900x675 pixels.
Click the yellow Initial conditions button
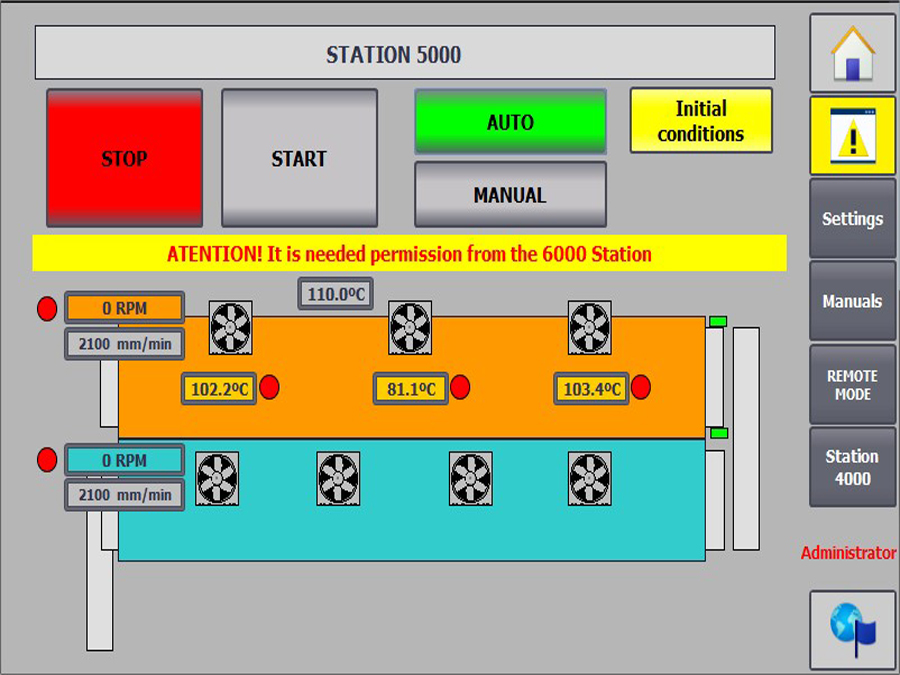coord(701,121)
